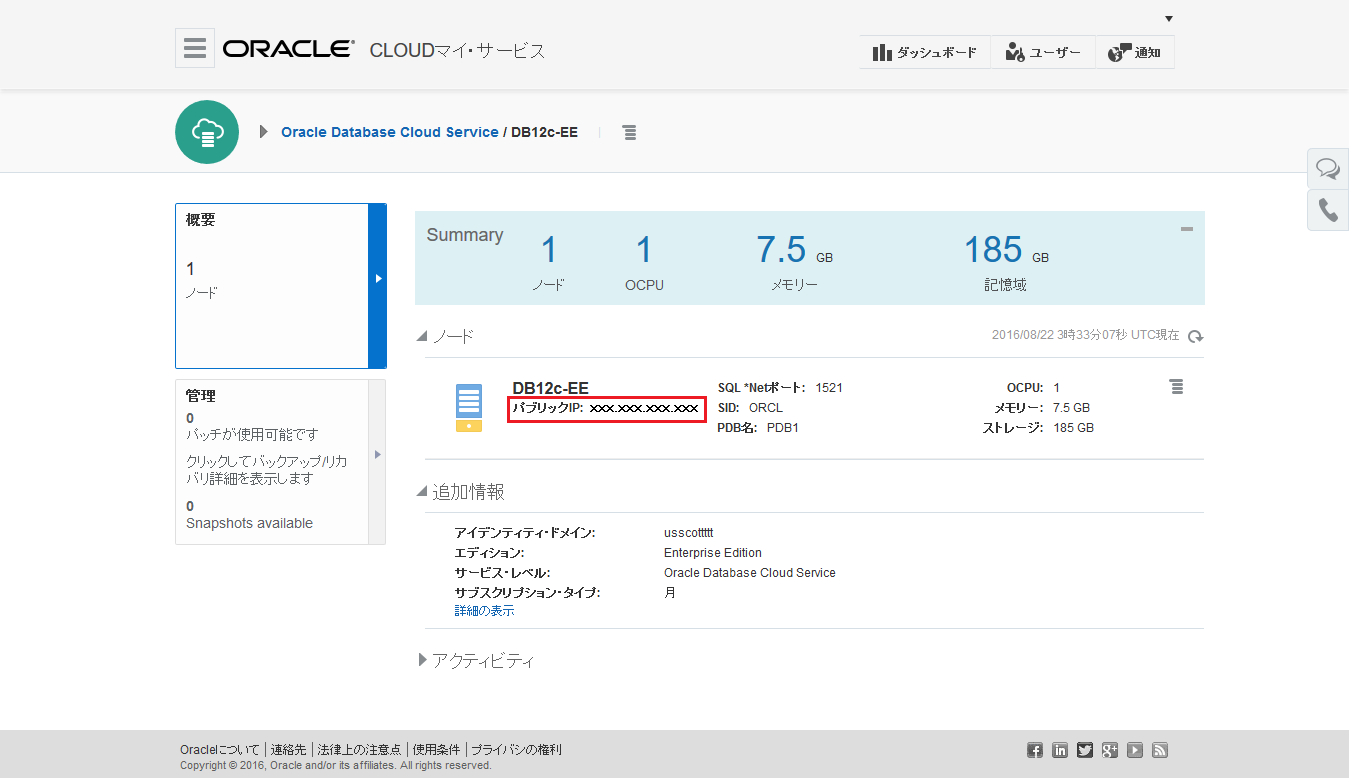
Task: Click the Snapshots available text
Action: [x=249, y=523]
